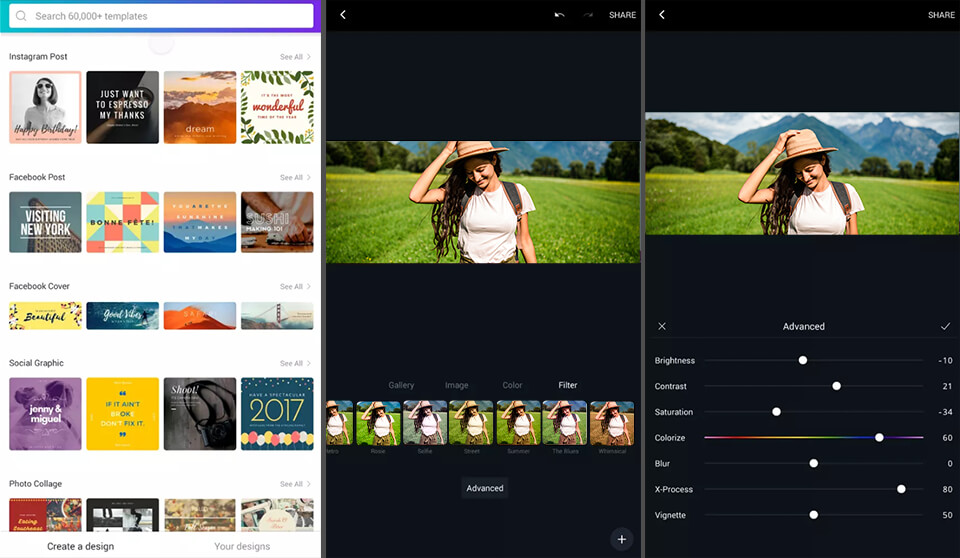Image resolution: width=960 pixels, height=558 pixels.
Task: Open the Good Vibes Facebook cover
Action: coord(122,315)
